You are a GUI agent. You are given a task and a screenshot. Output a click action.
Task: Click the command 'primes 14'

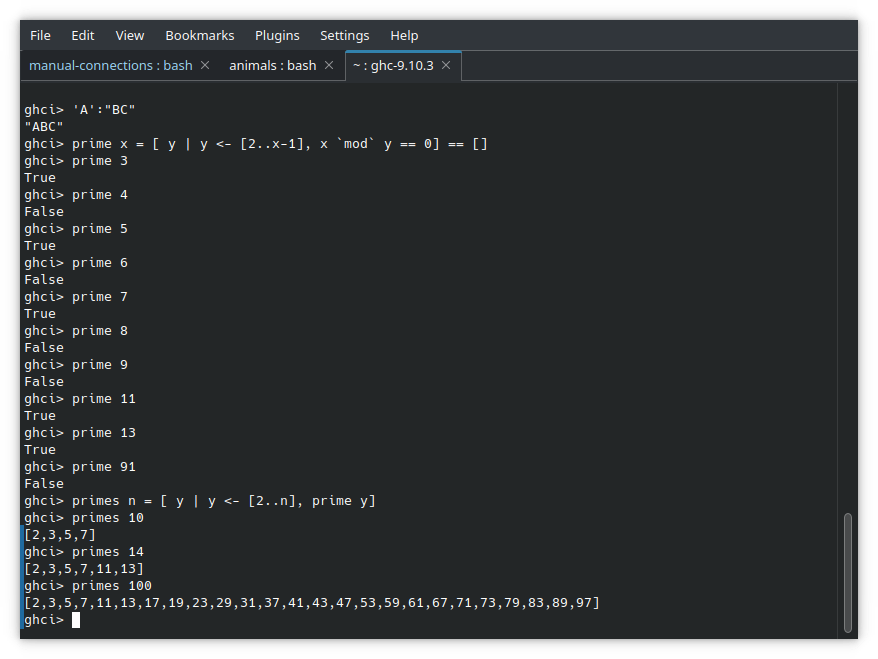coord(108,551)
